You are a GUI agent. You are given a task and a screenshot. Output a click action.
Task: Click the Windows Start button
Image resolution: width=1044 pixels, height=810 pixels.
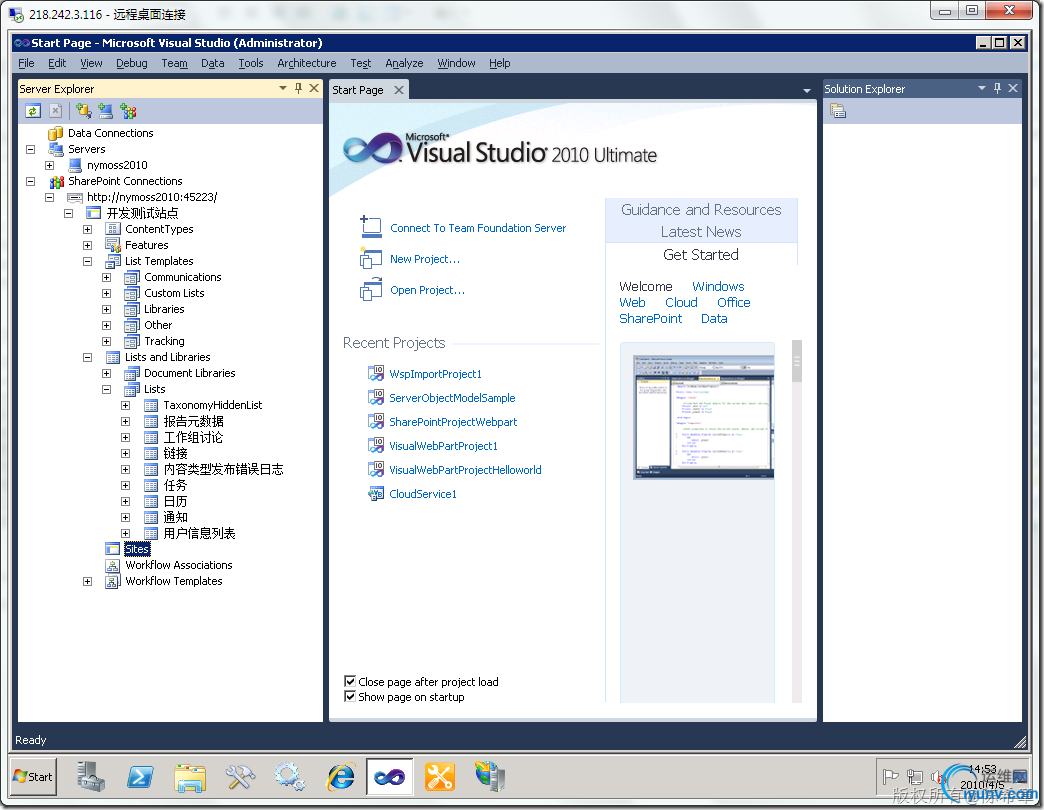click(x=33, y=777)
